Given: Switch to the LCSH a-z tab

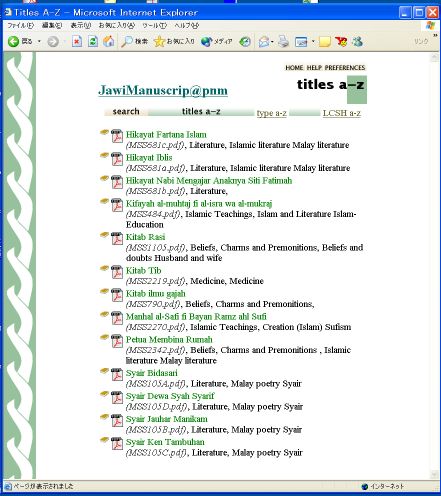Looking at the screenshot, I should [342, 113].
